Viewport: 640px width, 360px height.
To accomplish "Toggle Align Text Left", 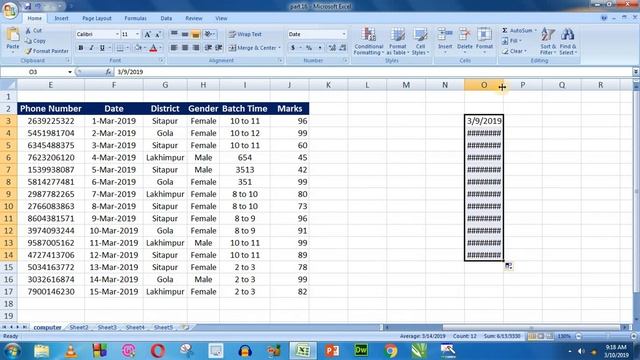I will coord(174,48).
